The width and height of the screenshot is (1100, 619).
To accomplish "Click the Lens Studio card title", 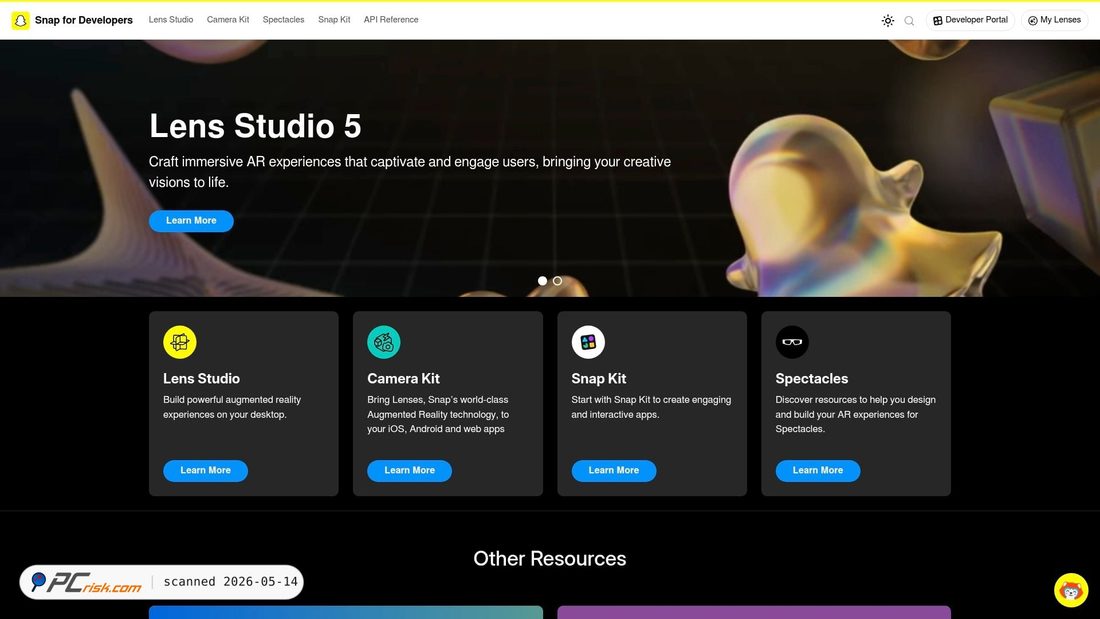I will [x=201, y=378].
